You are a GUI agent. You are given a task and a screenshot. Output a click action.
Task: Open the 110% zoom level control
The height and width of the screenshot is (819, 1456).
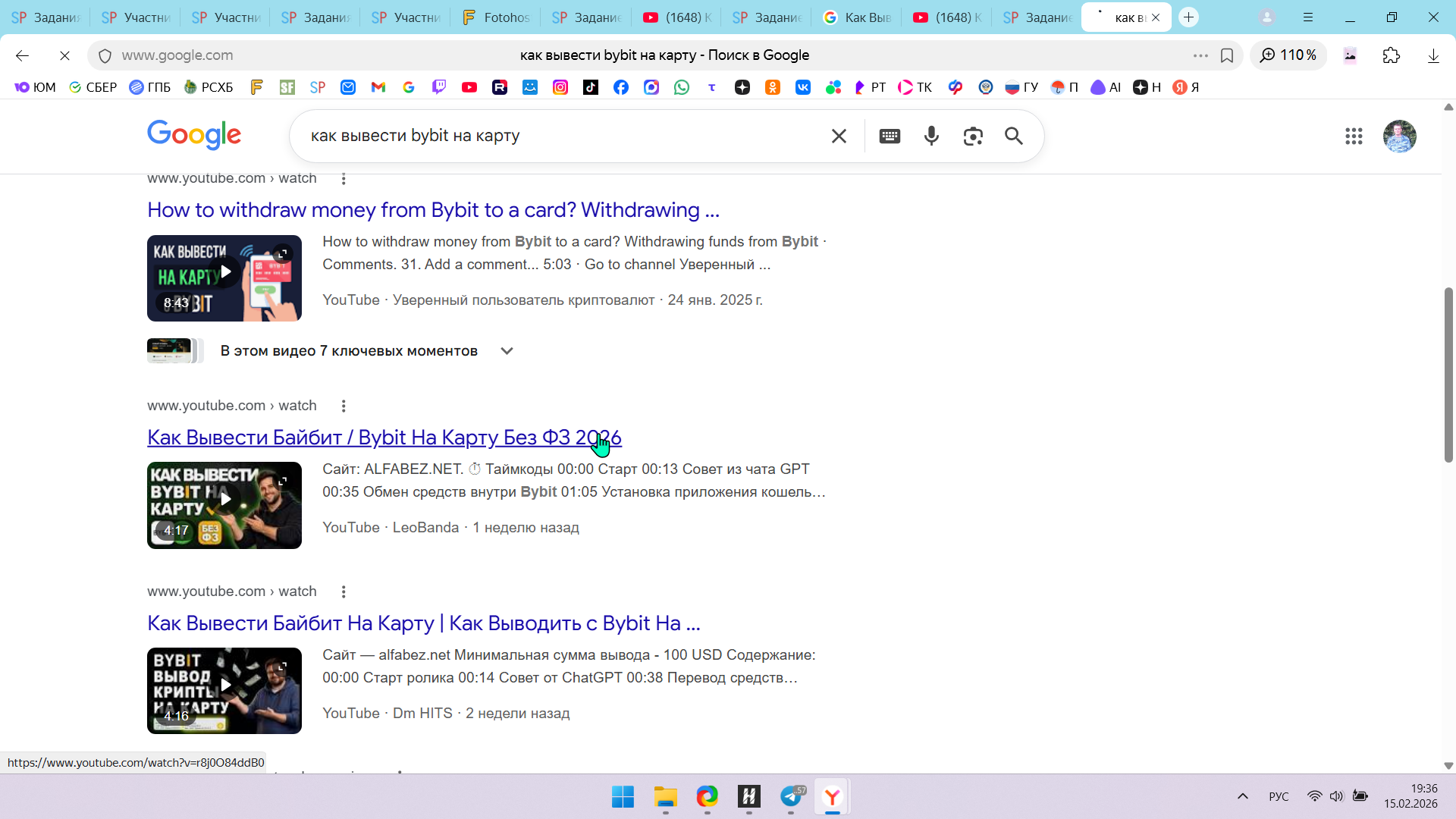tap(1288, 55)
